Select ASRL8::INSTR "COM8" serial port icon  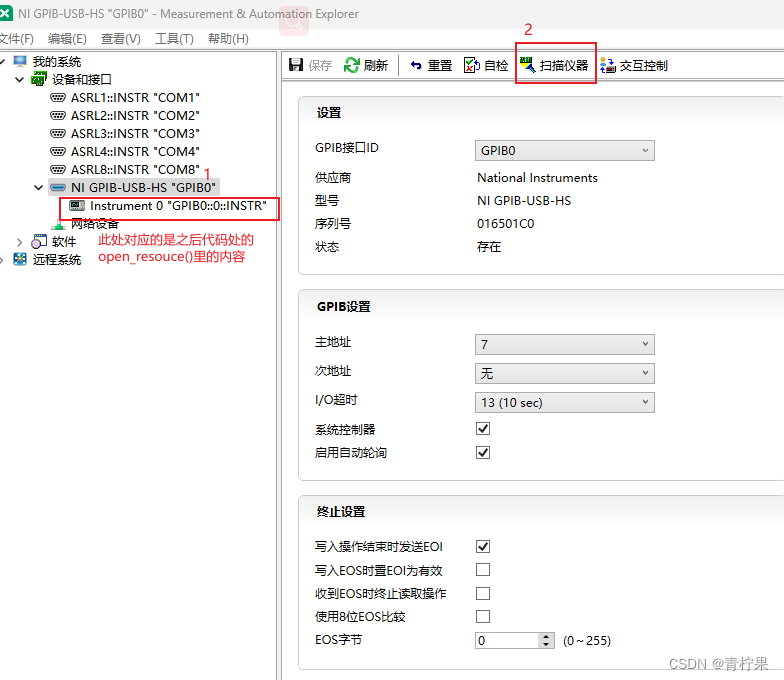[58, 169]
